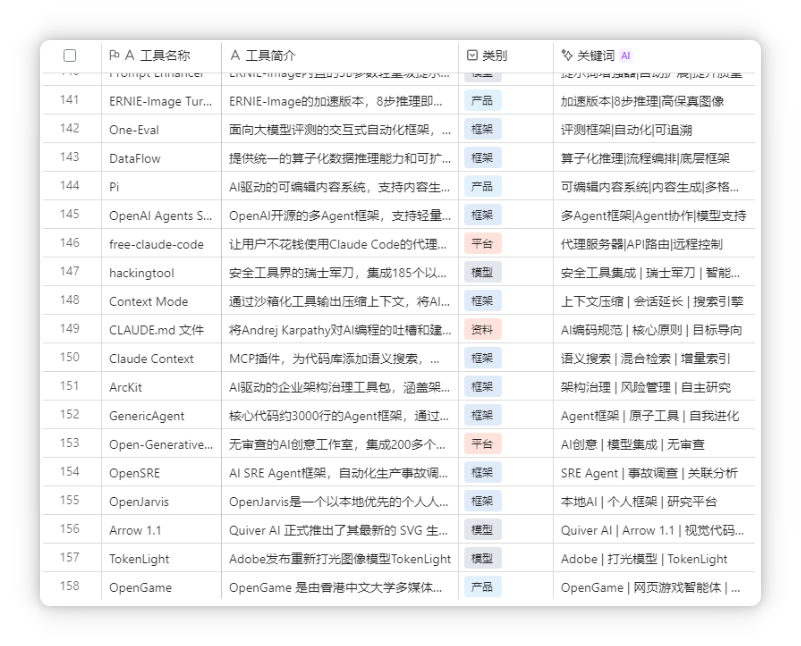Image resolution: width=801 pixels, height=646 pixels.
Task: Click the checkbox icon in 类别 column header
Action: pos(473,55)
